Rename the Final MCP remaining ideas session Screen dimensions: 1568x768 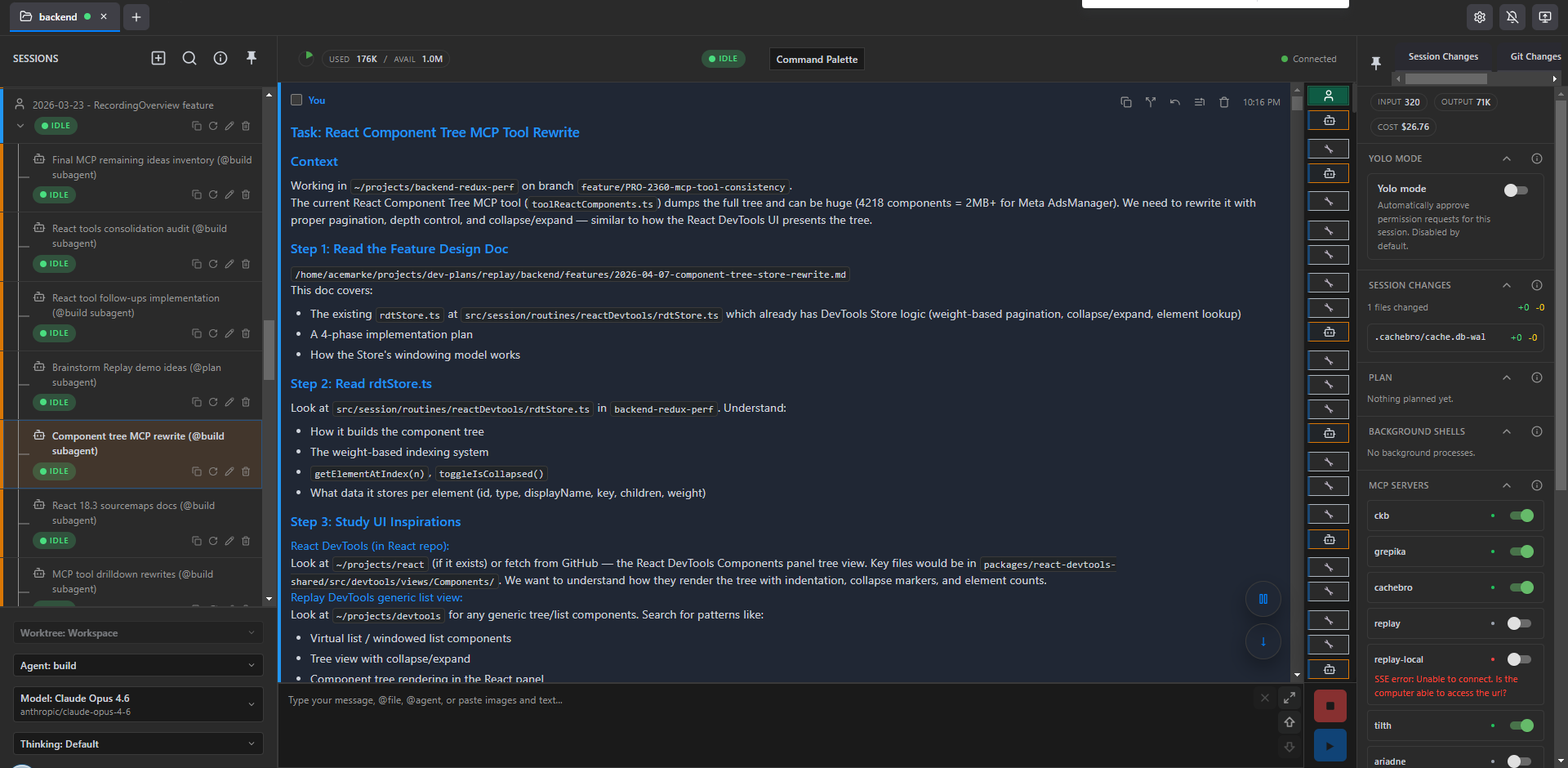coord(229,194)
